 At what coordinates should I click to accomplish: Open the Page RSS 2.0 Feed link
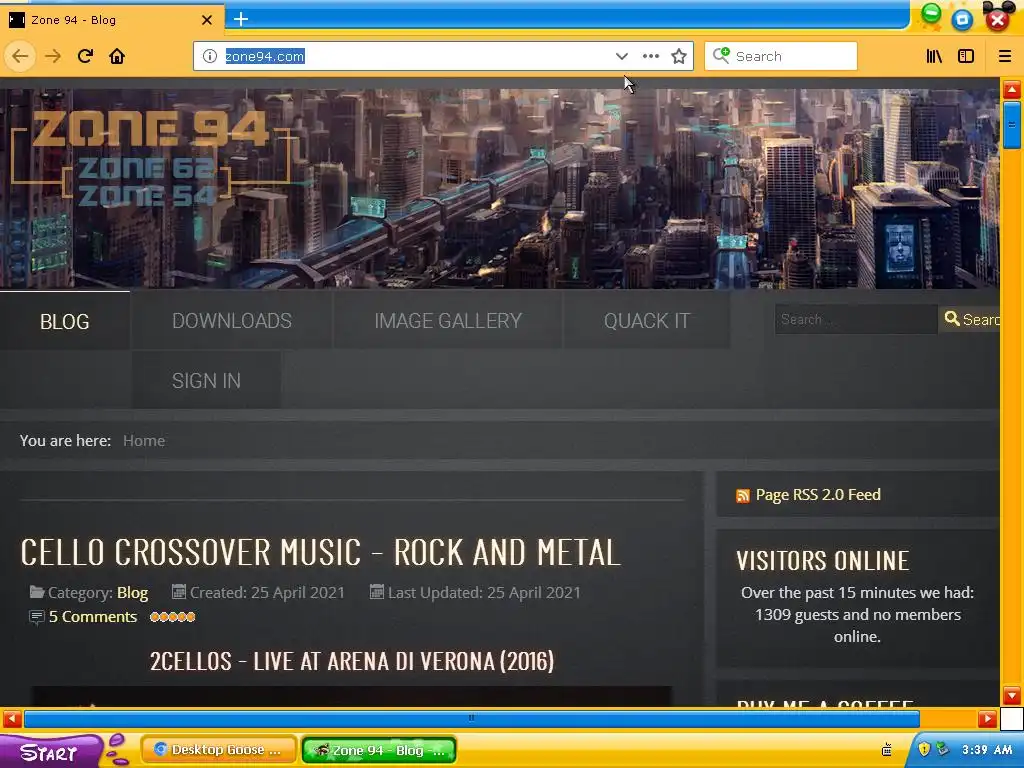coord(818,494)
